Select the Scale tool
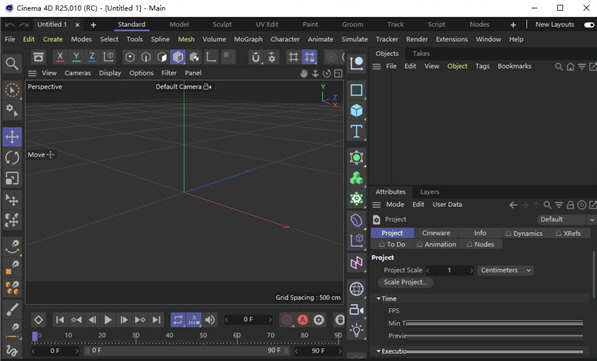 tap(12, 178)
